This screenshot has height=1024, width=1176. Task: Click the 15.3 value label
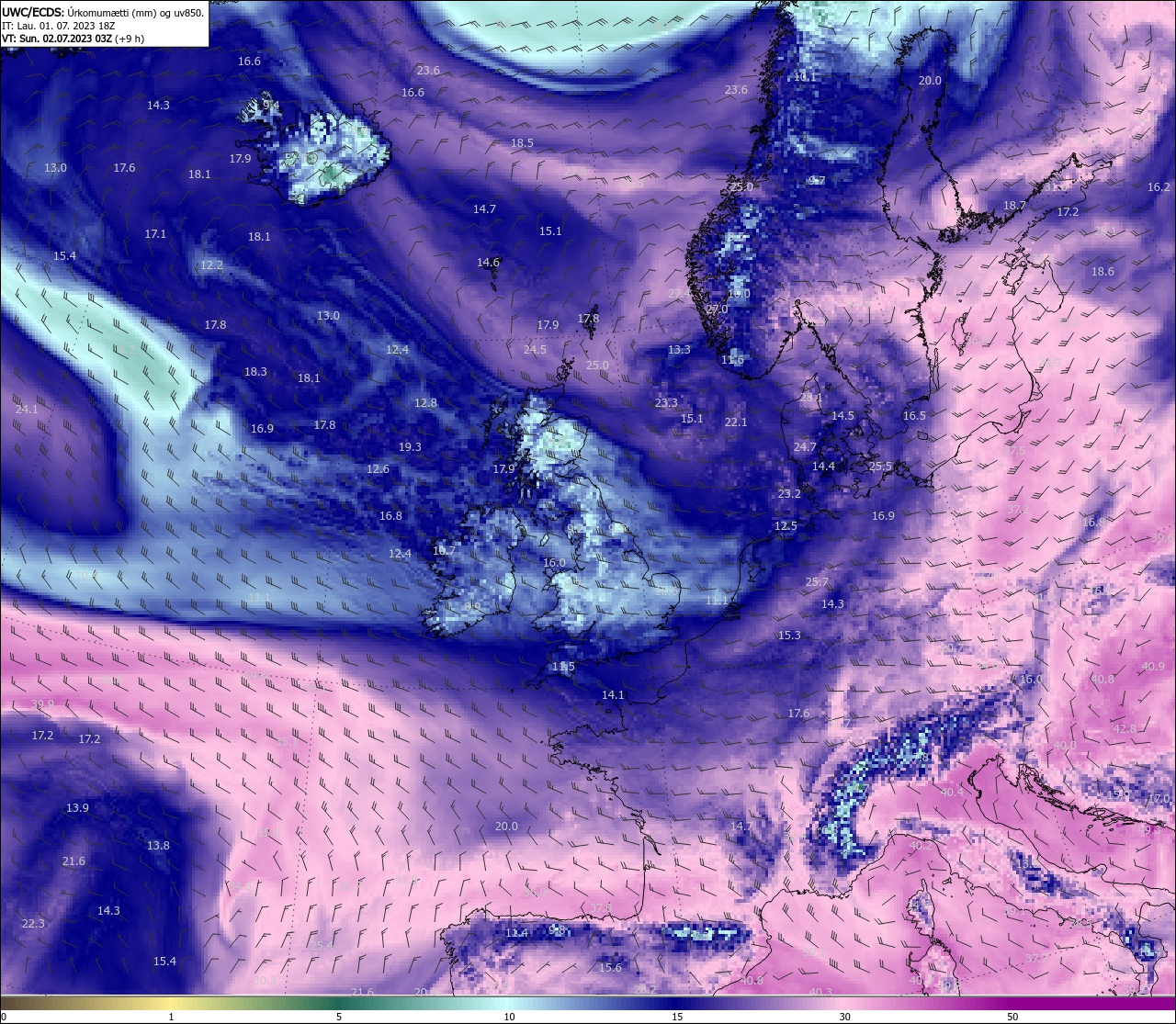click(789, 636)
